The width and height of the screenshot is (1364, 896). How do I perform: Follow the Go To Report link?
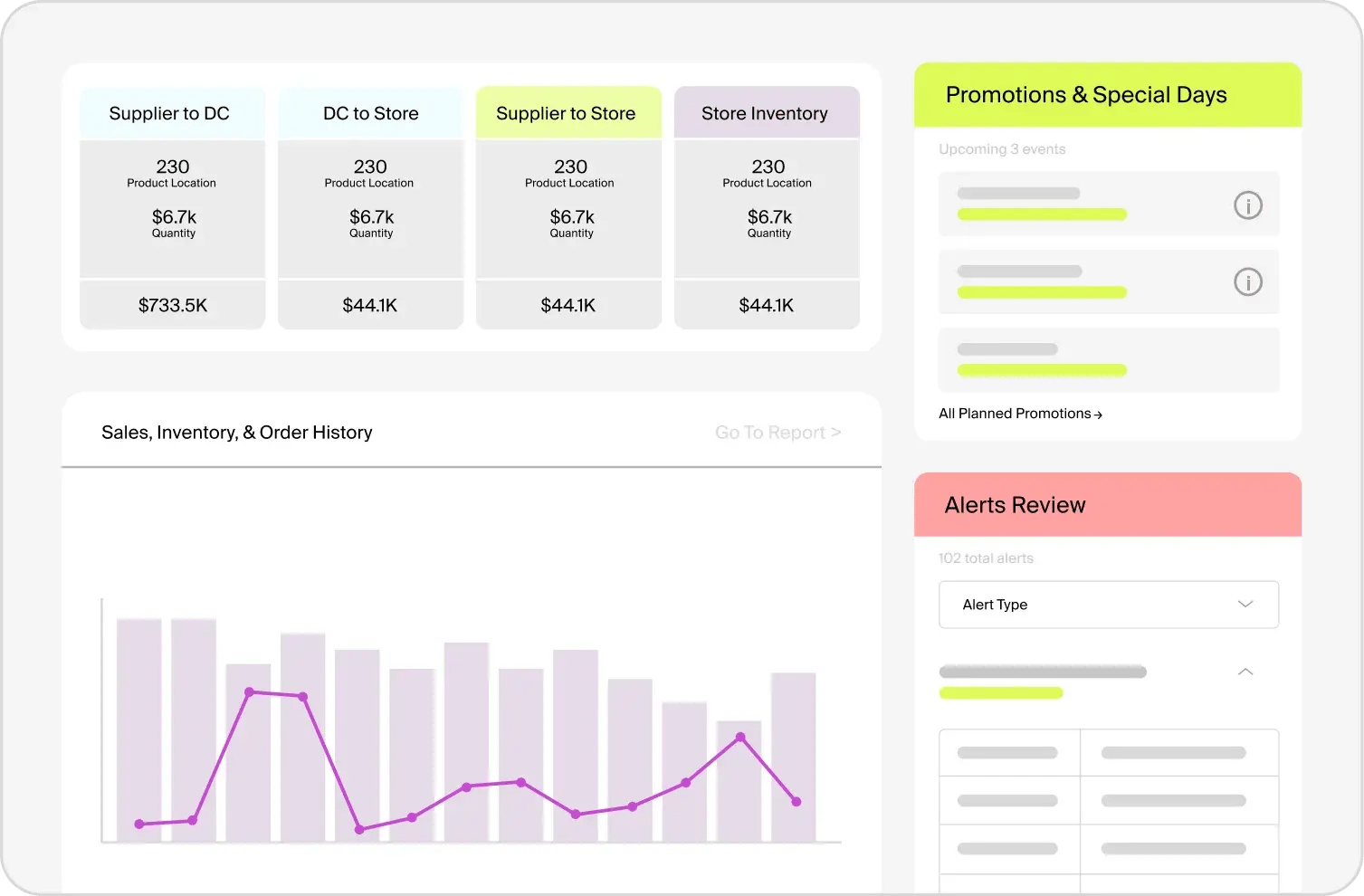coord(777,433)
